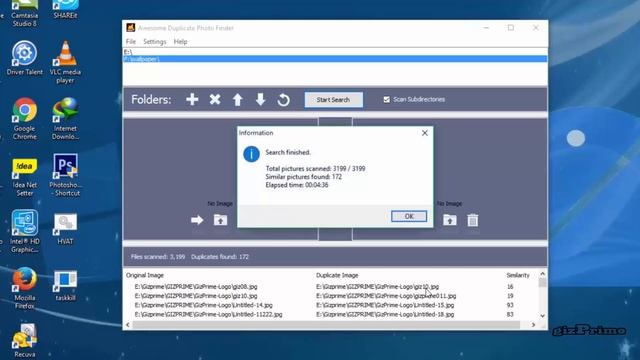This screenshot has width=640, height=360.
Task: Open the Google Chrome desktop shortcut
Action: click(x=24, y=118)
